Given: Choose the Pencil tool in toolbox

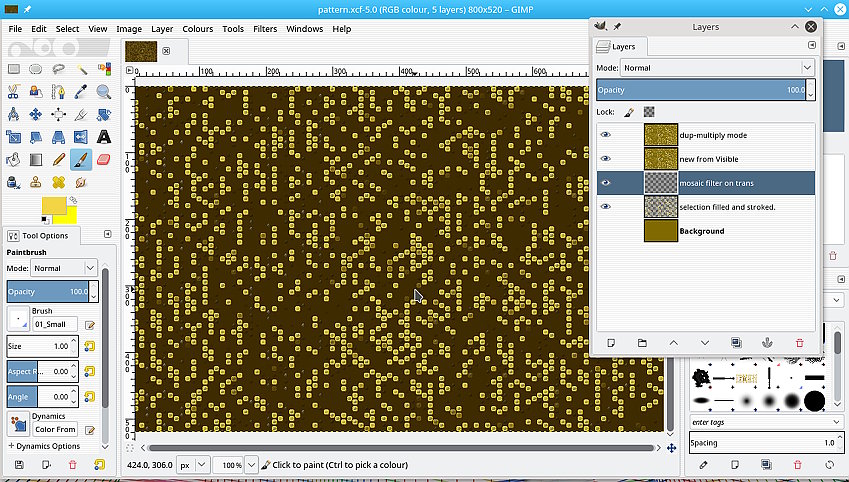Looking at the screenshot, I should coord(60,159).
